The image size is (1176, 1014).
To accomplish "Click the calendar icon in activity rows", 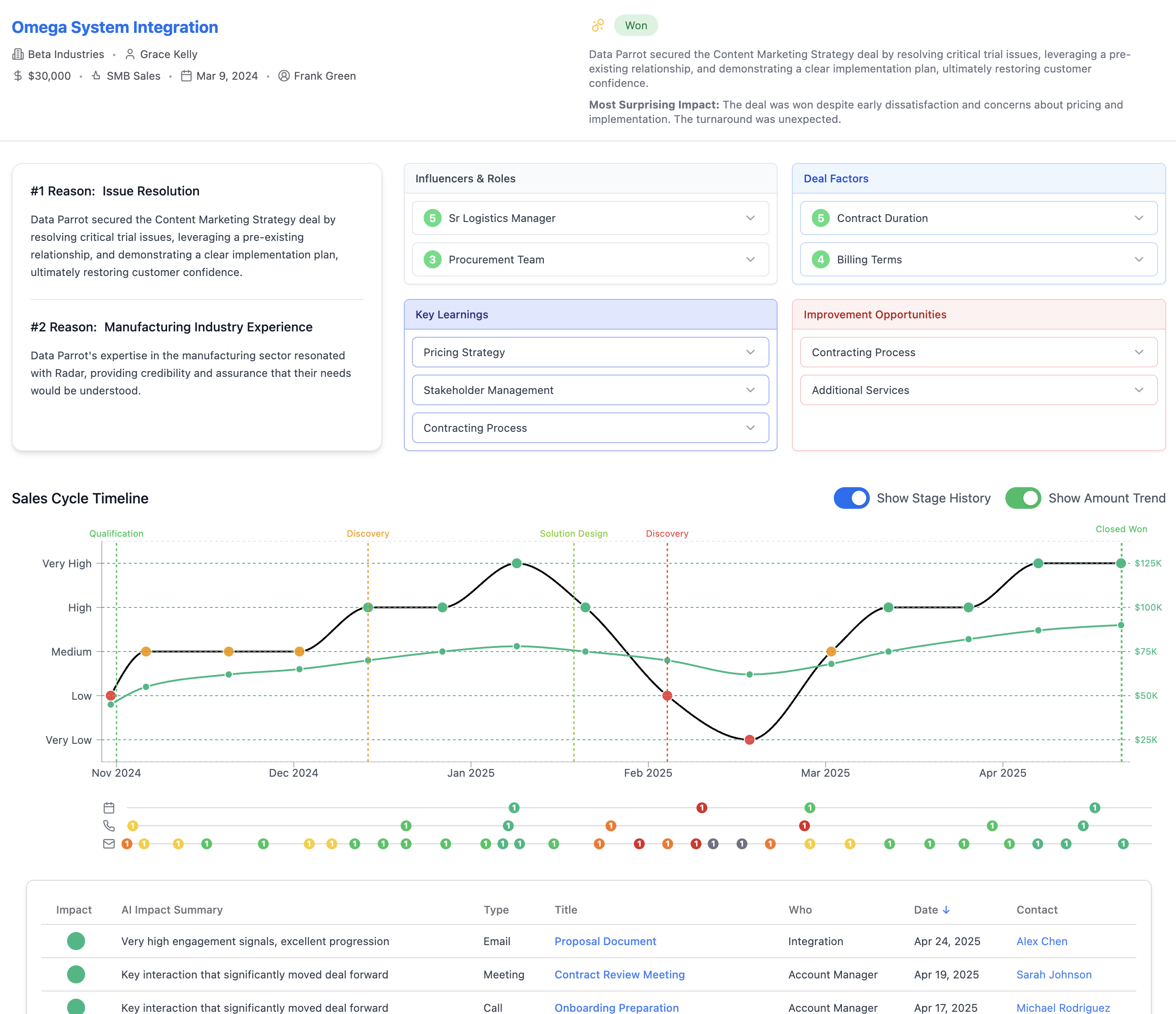I will [109, 807].
